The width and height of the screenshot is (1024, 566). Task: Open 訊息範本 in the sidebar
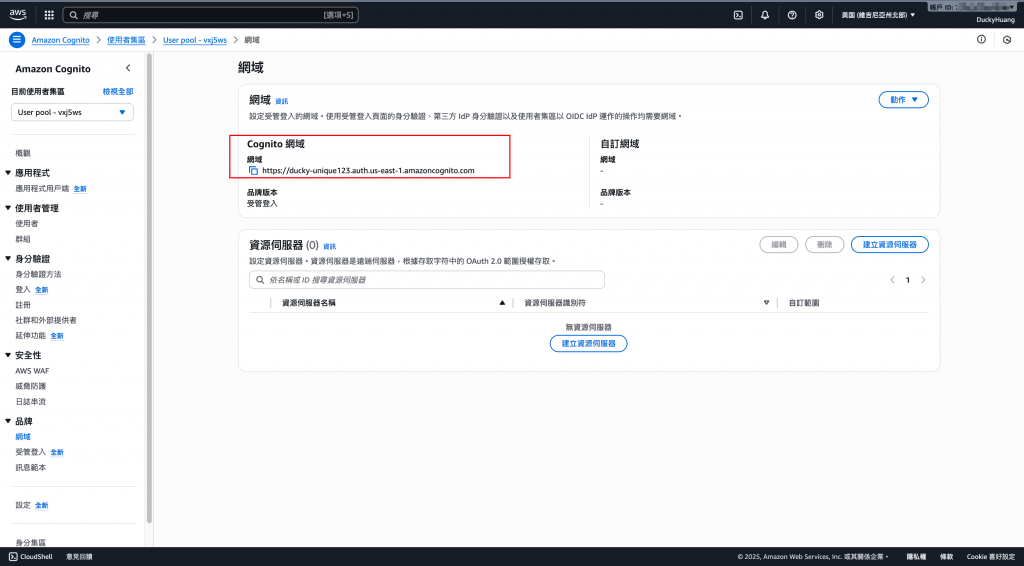[31, 468]
